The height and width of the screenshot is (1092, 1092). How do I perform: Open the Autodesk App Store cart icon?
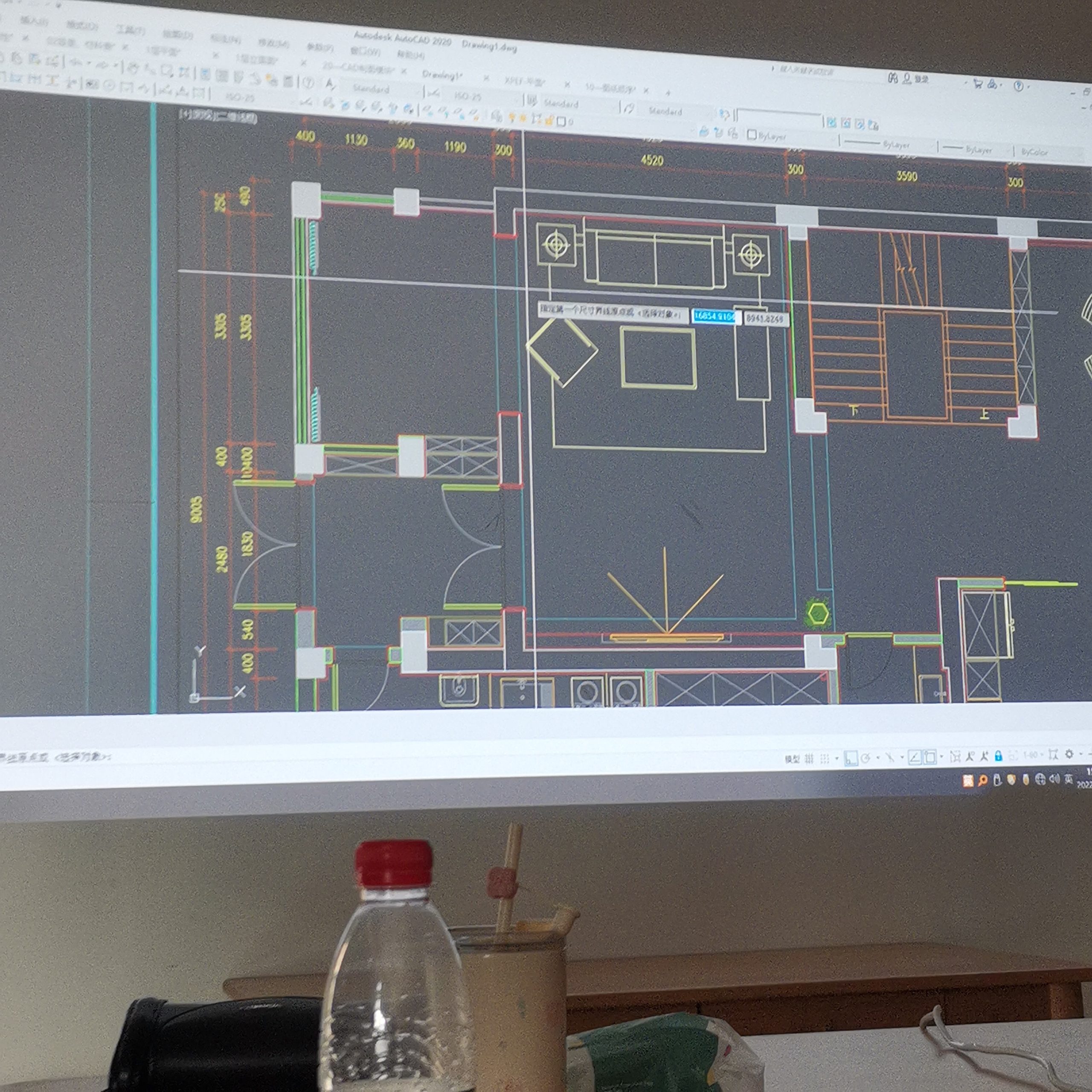(x=978, y=84)
